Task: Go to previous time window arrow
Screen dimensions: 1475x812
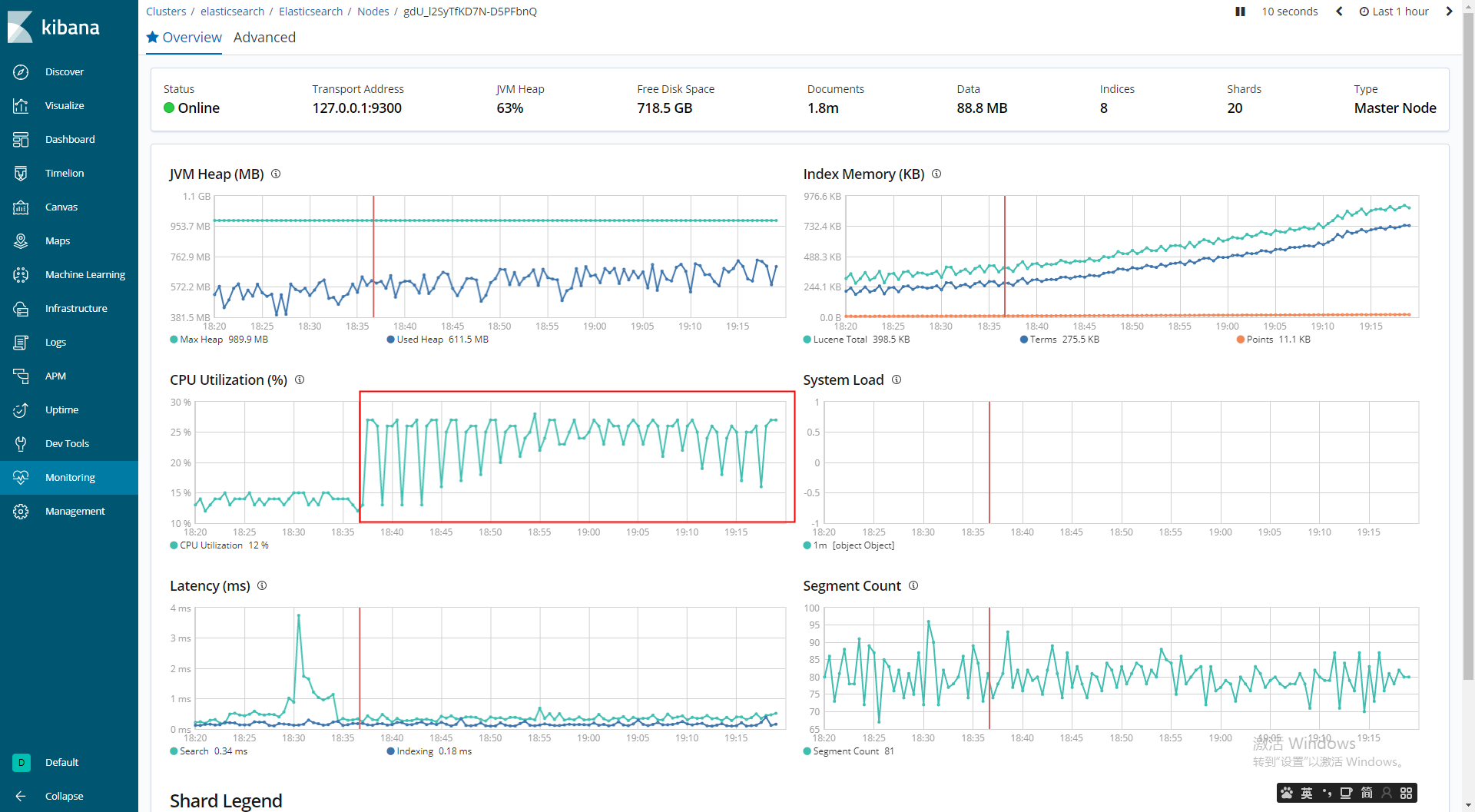Action: click(1339, 12)
